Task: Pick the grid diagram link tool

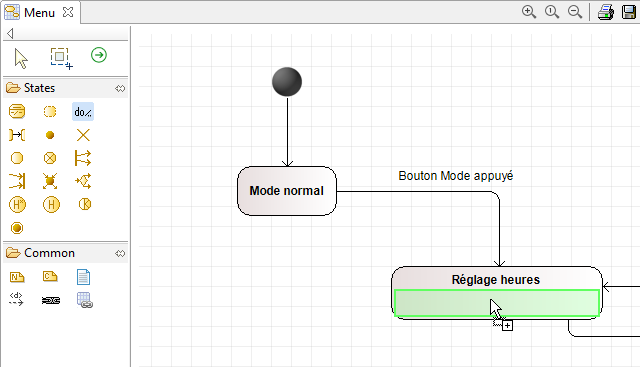Action: 84,300
